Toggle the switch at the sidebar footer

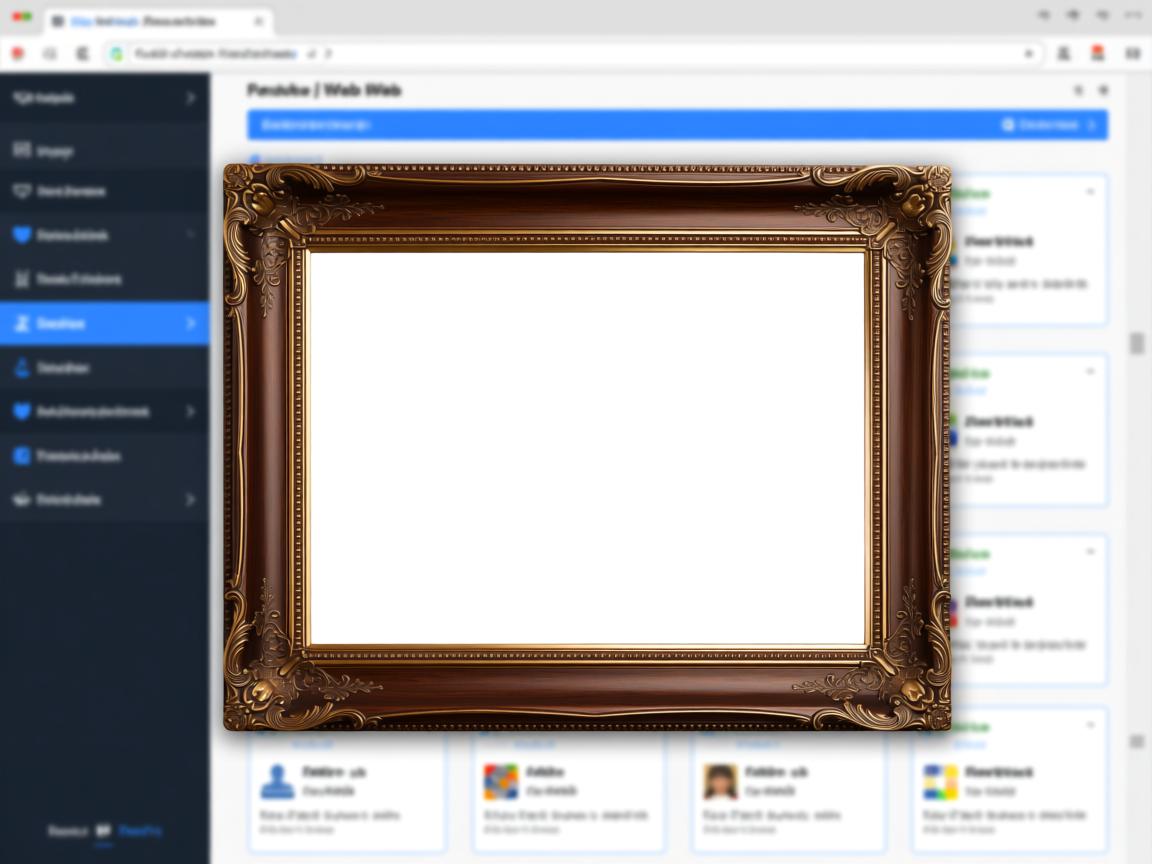tap(103, 831)
